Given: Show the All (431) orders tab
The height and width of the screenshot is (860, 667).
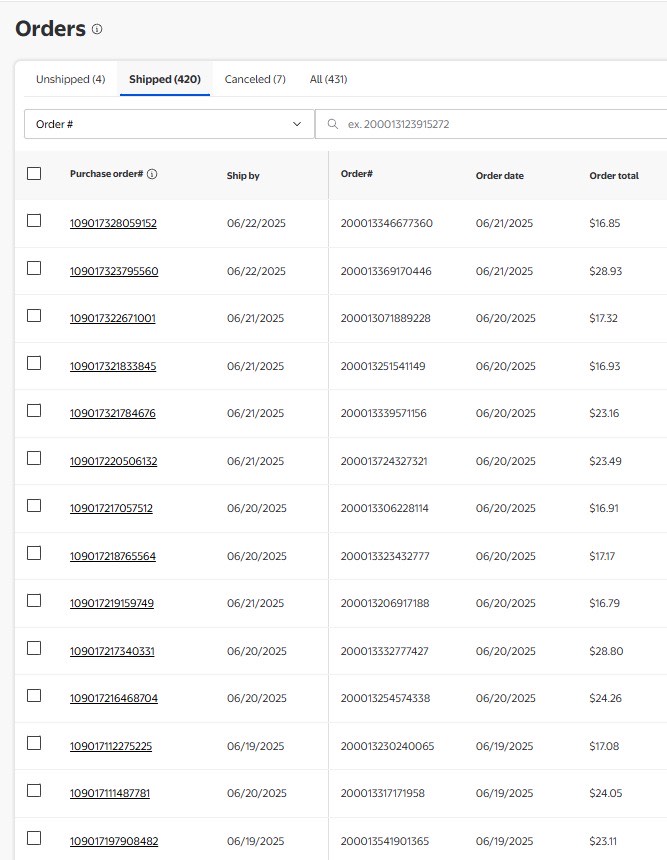Looking at the screenshot, I should coord(328,79).
